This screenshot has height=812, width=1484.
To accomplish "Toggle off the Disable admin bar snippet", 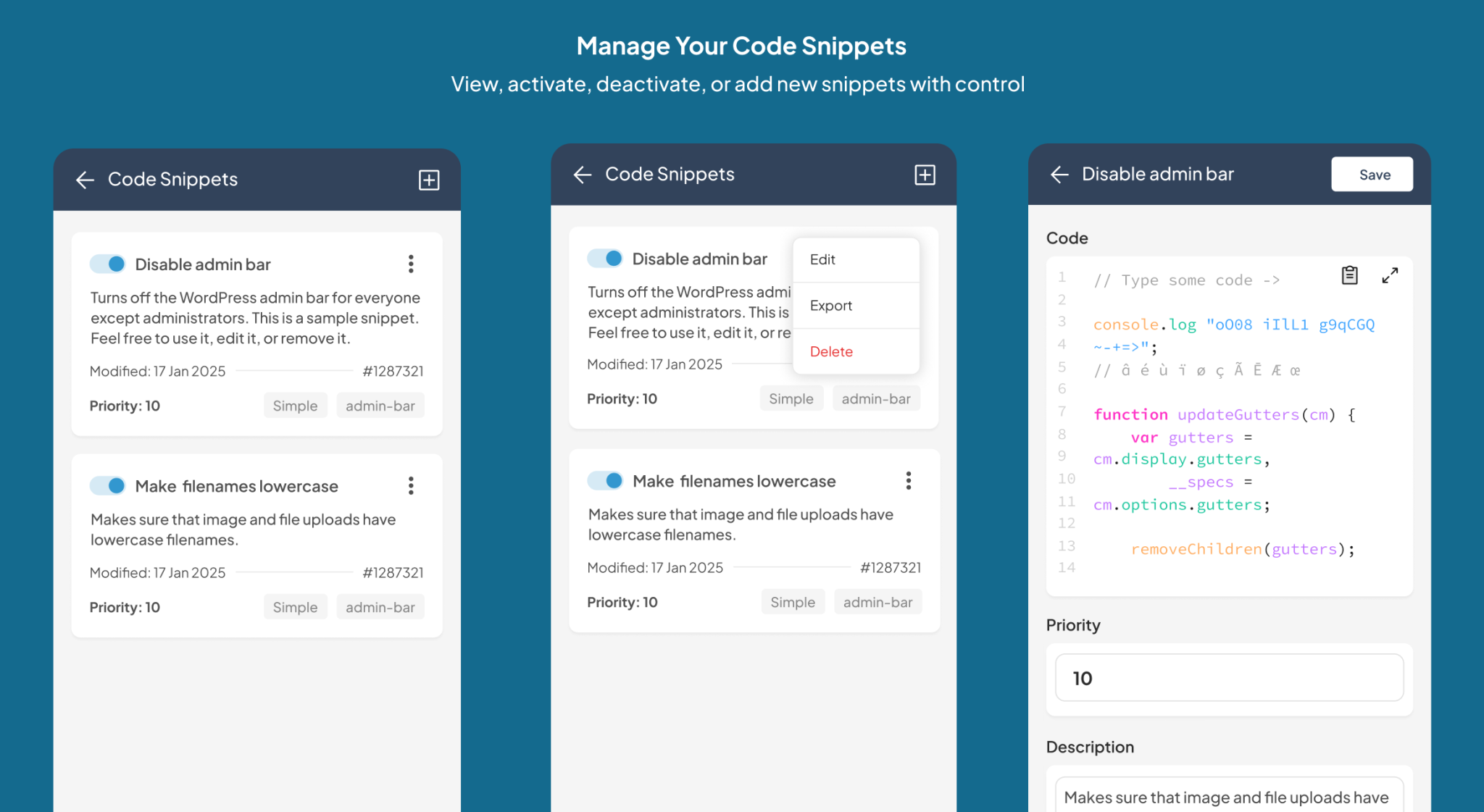I will tap(107, 264).
